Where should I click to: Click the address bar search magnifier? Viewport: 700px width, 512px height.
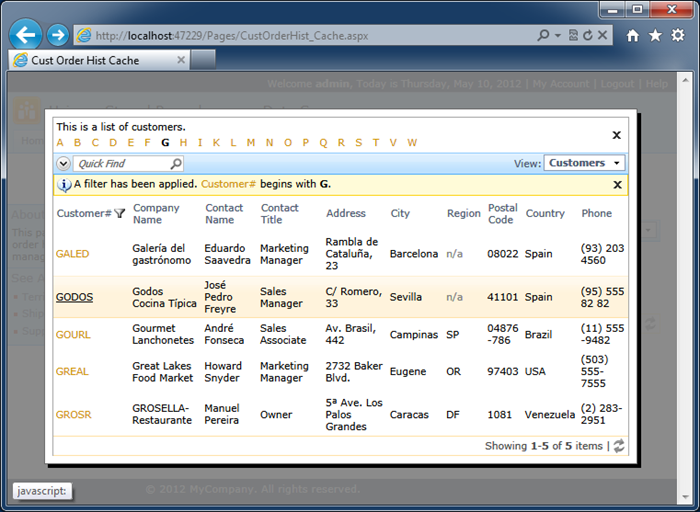click(x=543, y=35)
